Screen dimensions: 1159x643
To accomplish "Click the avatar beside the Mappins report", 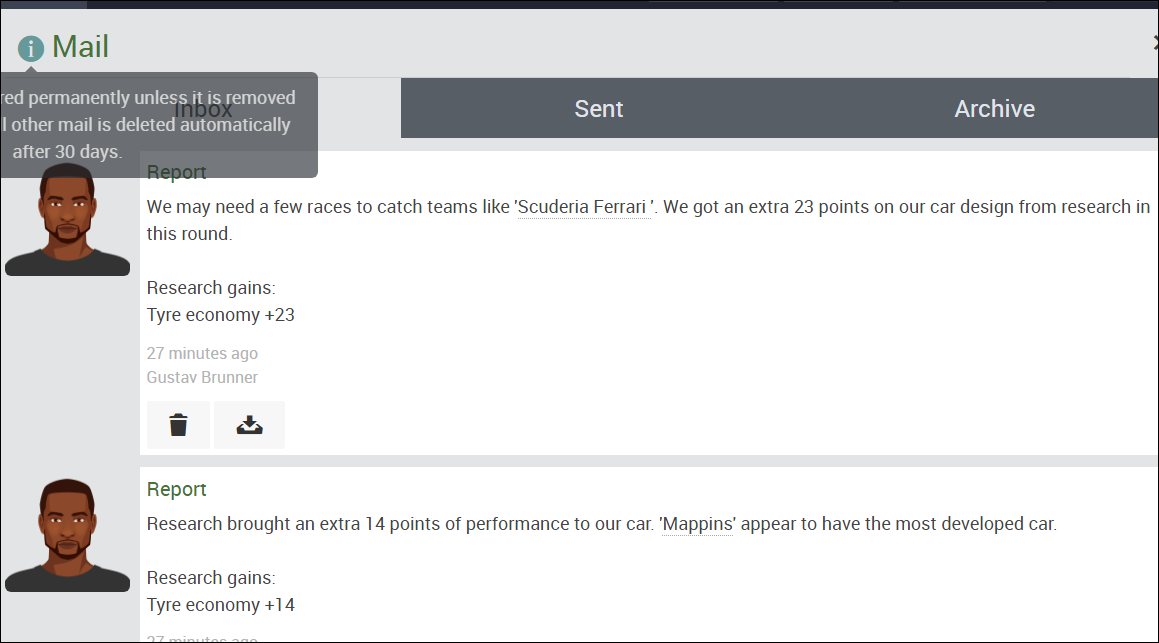I will (67, 535).
